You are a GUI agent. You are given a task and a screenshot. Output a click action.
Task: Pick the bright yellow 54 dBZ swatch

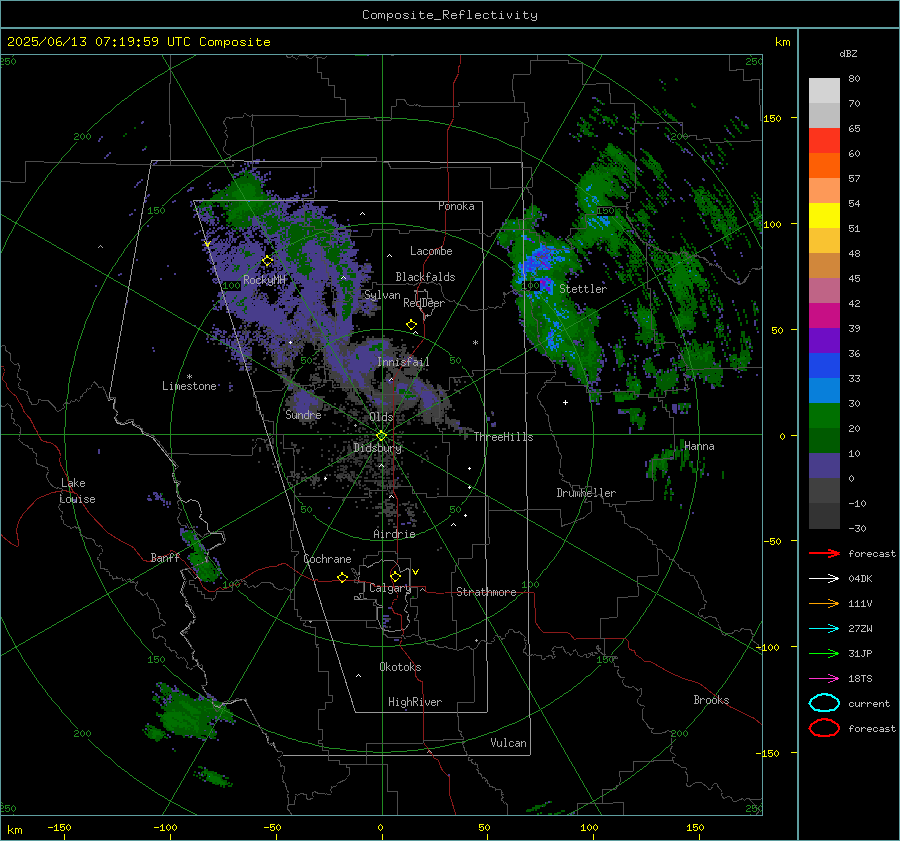(824, 216)
